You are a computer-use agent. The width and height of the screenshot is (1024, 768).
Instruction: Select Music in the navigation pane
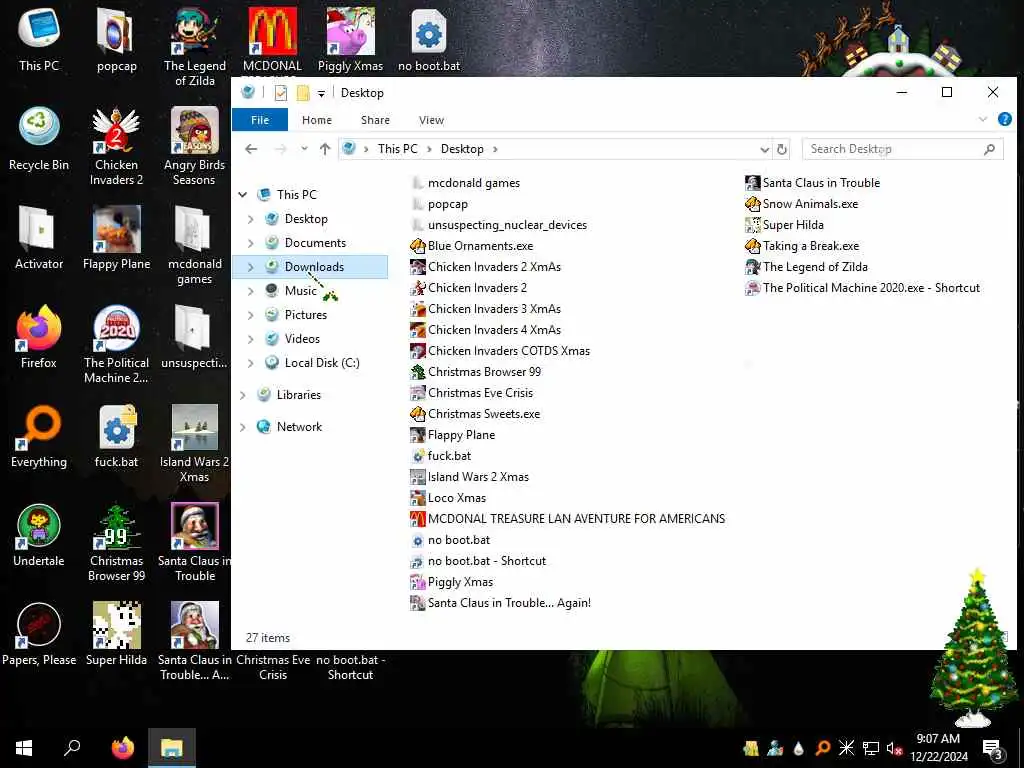click(x=300, y=291)
